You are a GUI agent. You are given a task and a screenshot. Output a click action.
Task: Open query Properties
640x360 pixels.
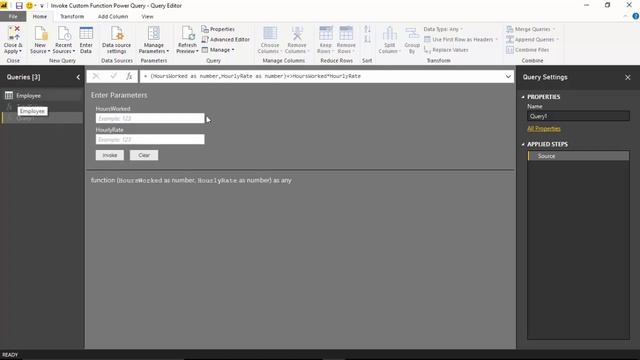(218, 29)
